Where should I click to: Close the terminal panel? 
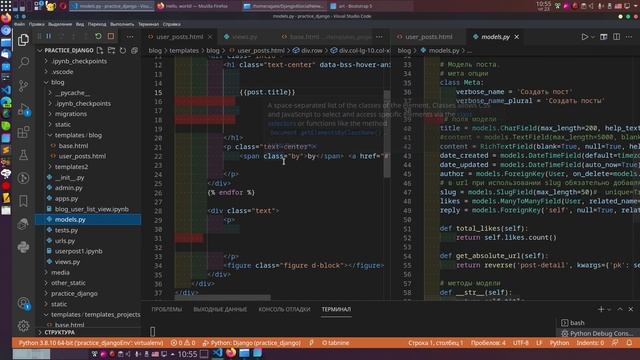(631, 309)
